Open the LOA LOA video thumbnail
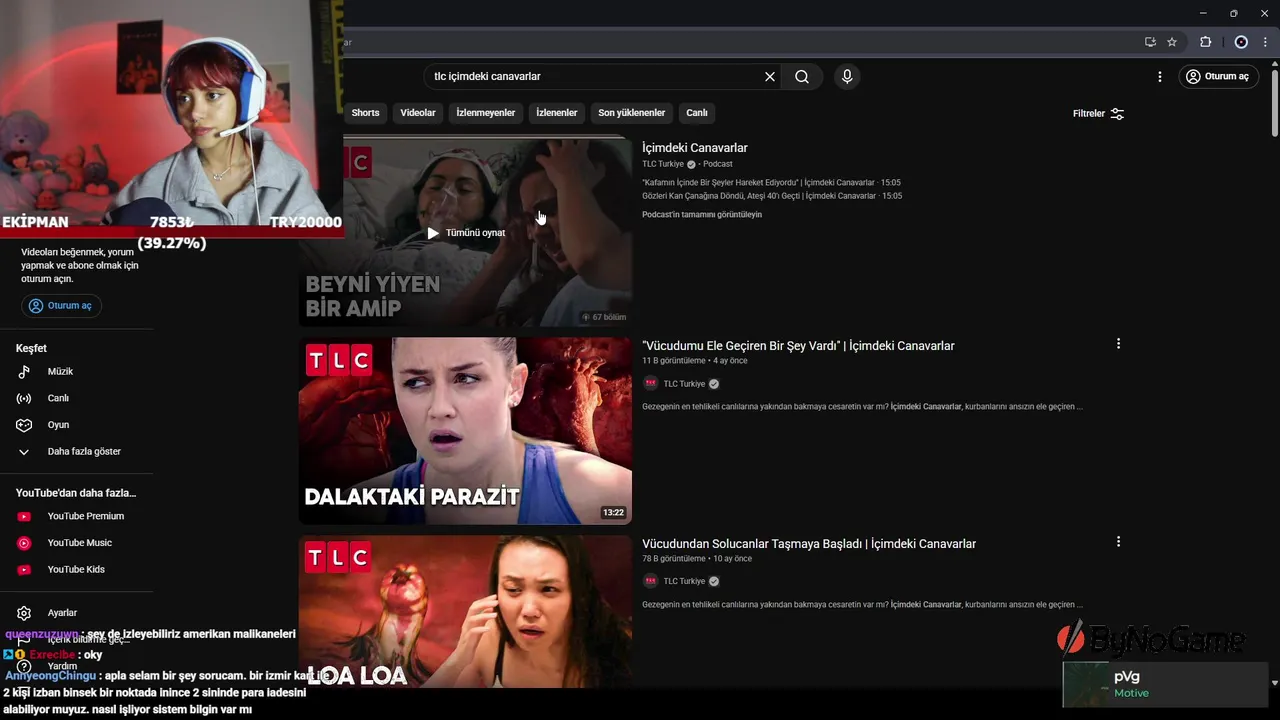 465,611
